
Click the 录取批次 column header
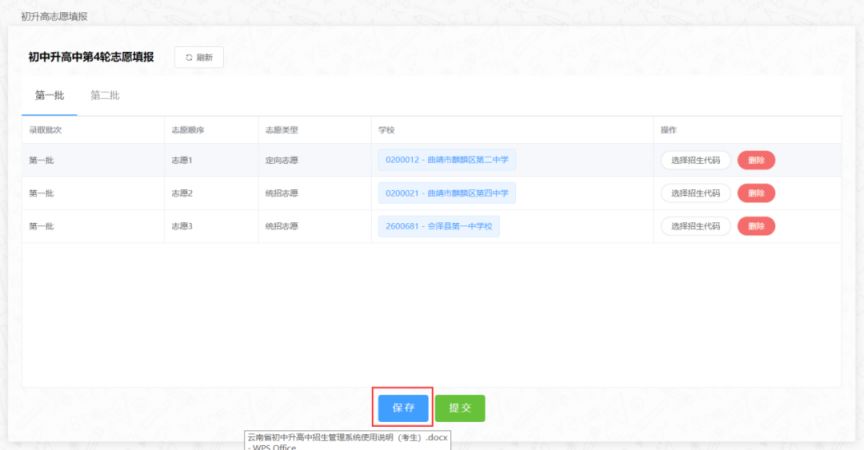click(x=45, y=130)
